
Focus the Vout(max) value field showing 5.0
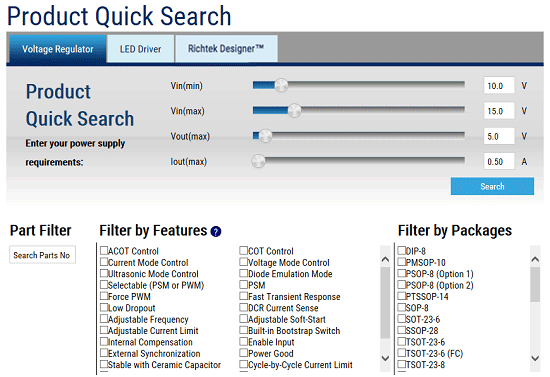(499, 136)
